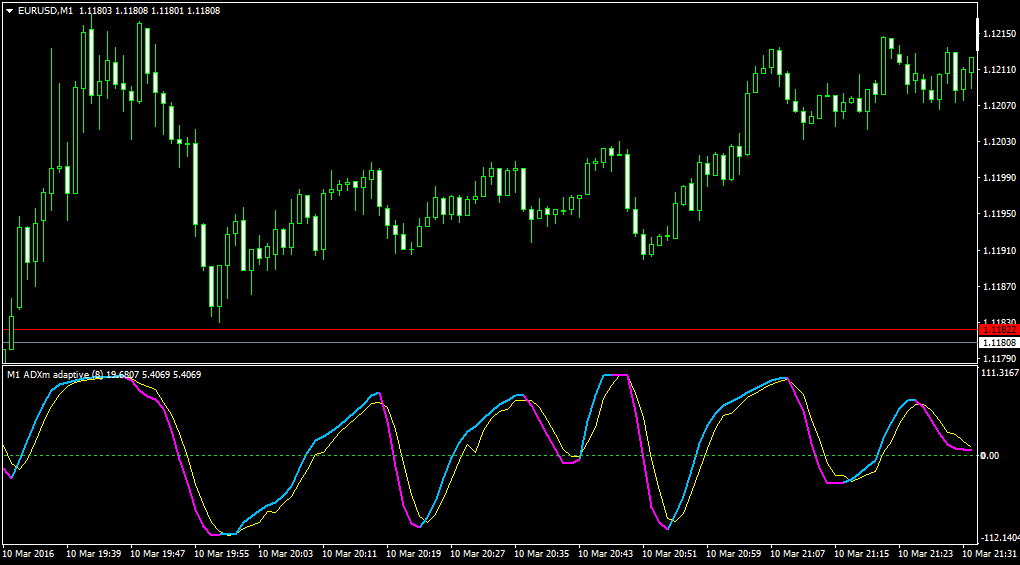The width and height of the screenshot is (1020, 565).
Task: Click the 1.11870 price scale value
Action: point(1000,286)
